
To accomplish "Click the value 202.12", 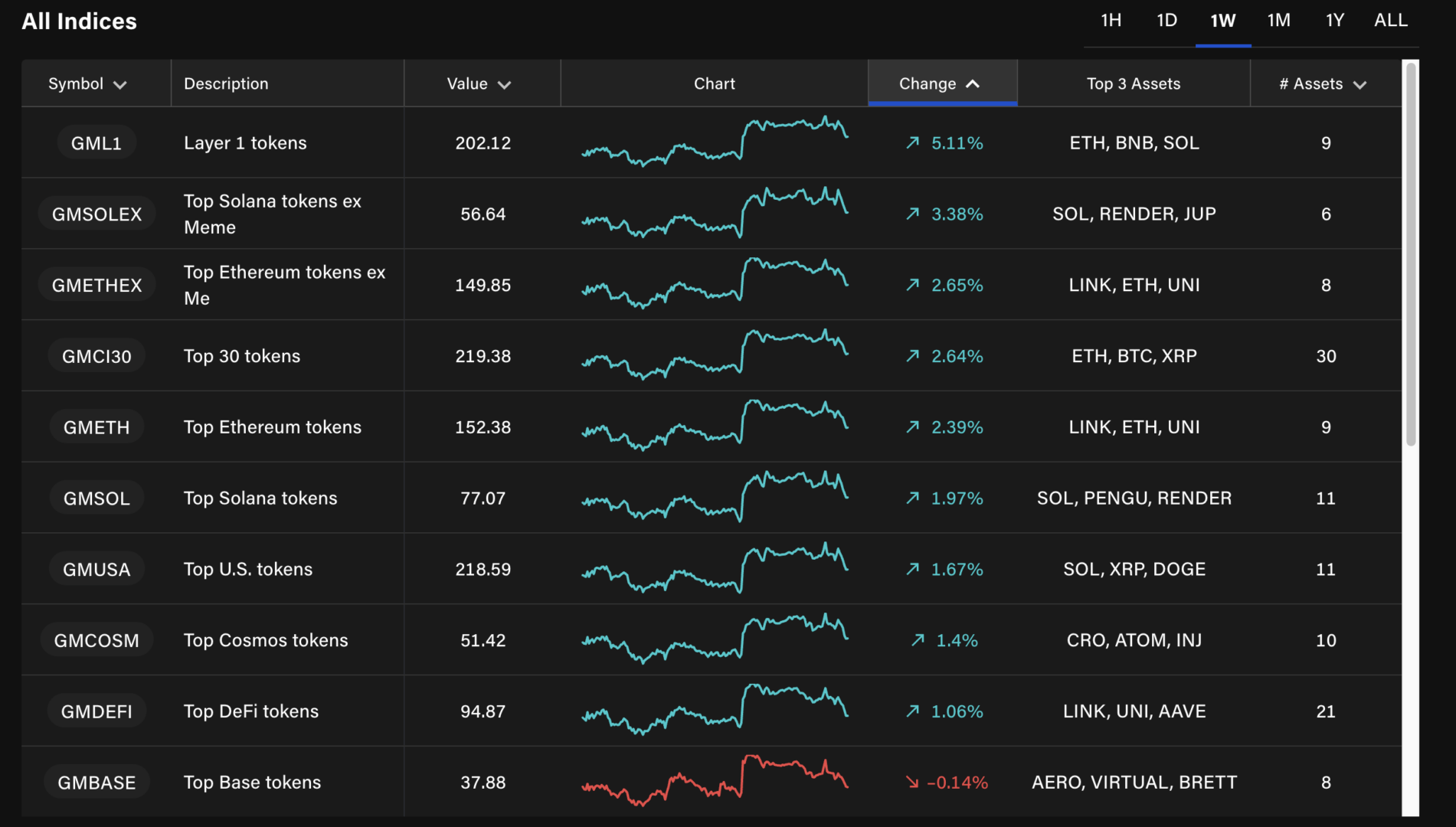I will coord(483,143).
